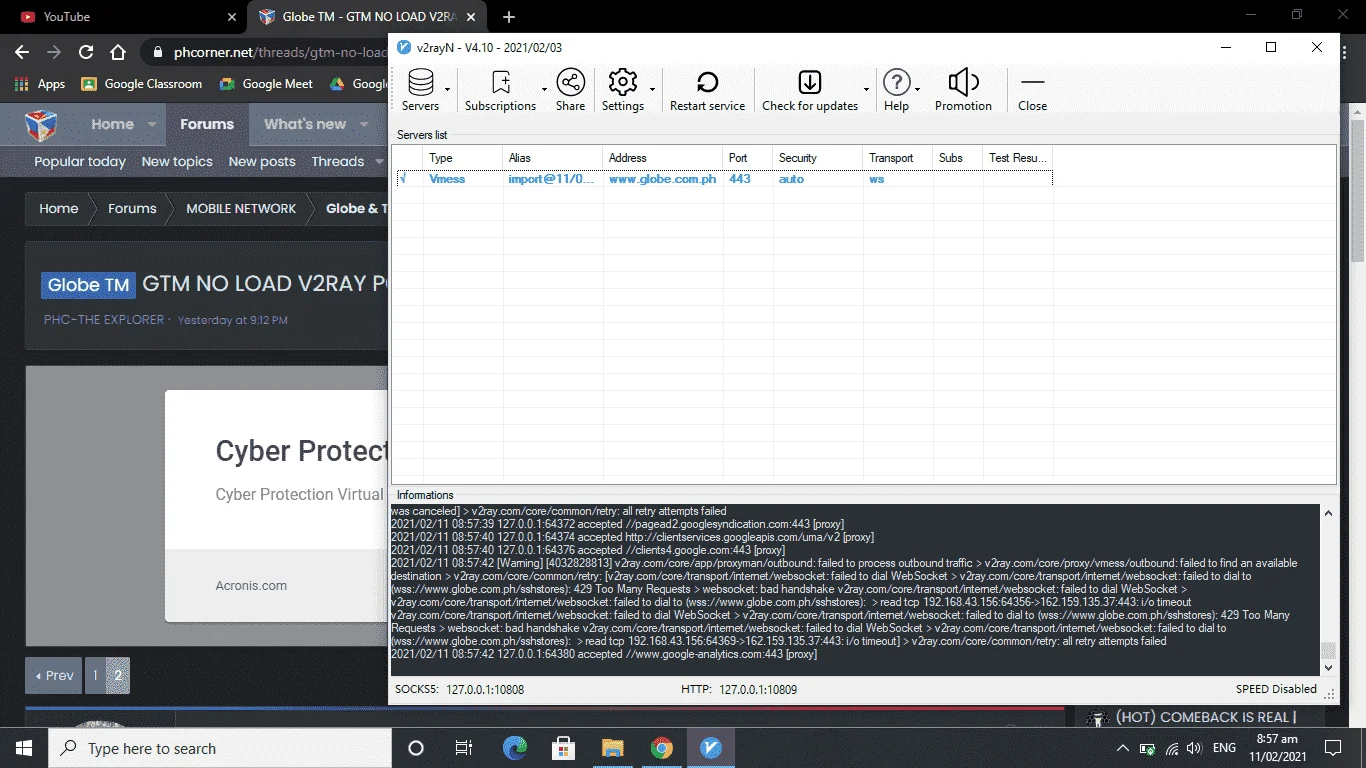Reload the Chrome page
1366x768 pixels.
[86, 52]
